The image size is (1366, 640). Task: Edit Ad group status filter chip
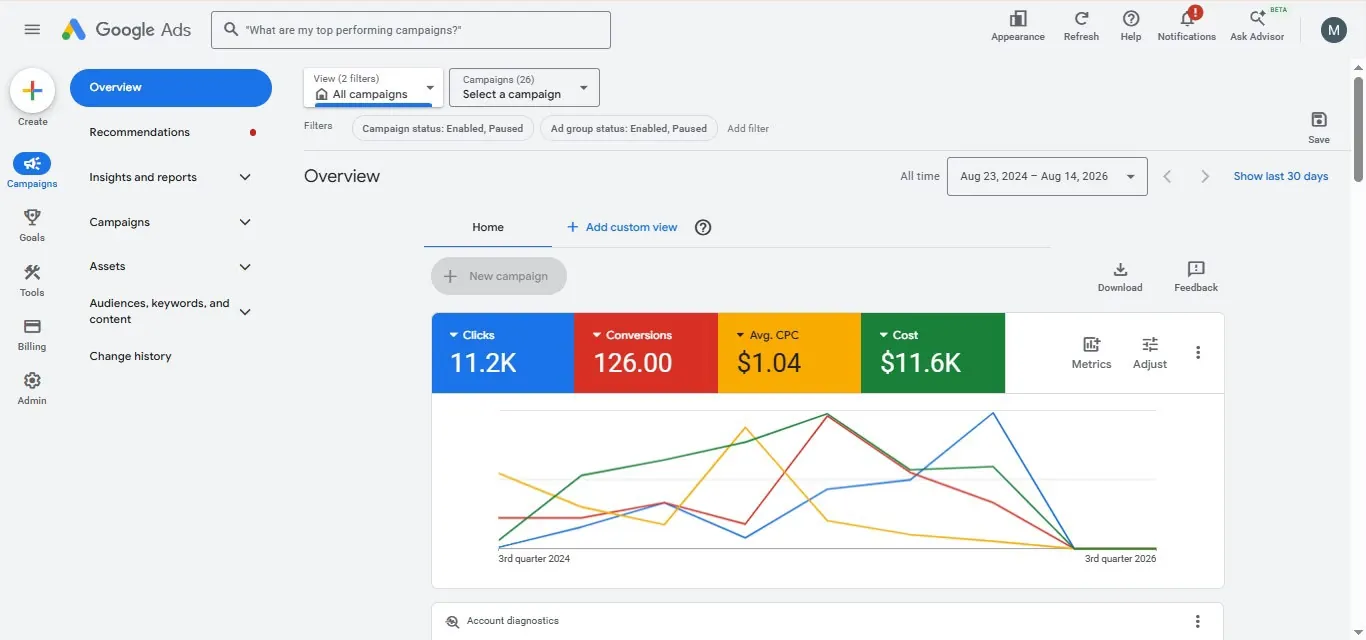click(x=629, y=128)
